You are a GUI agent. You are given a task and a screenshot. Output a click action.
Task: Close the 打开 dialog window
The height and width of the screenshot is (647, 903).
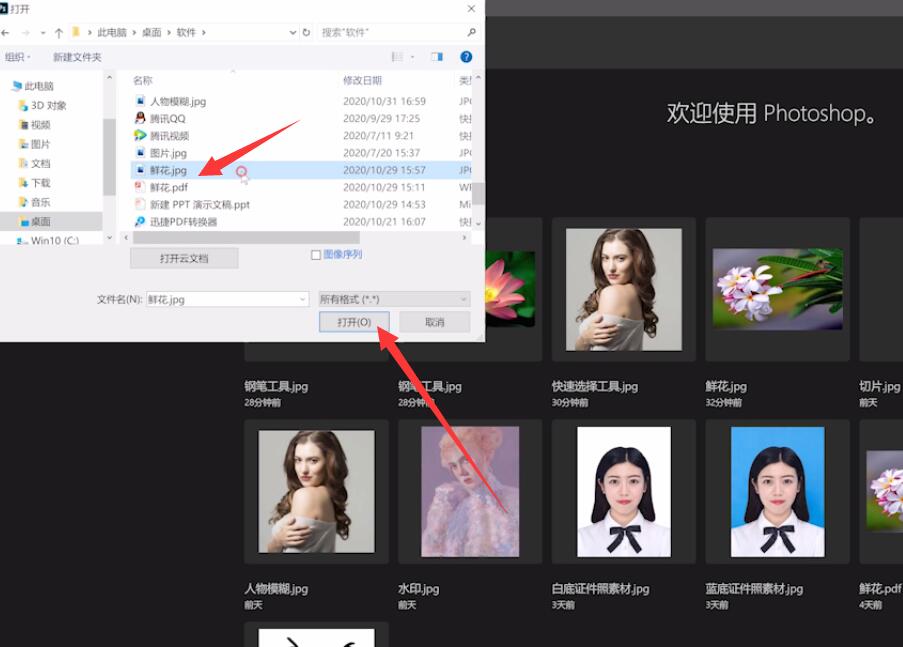coord(472,9)
